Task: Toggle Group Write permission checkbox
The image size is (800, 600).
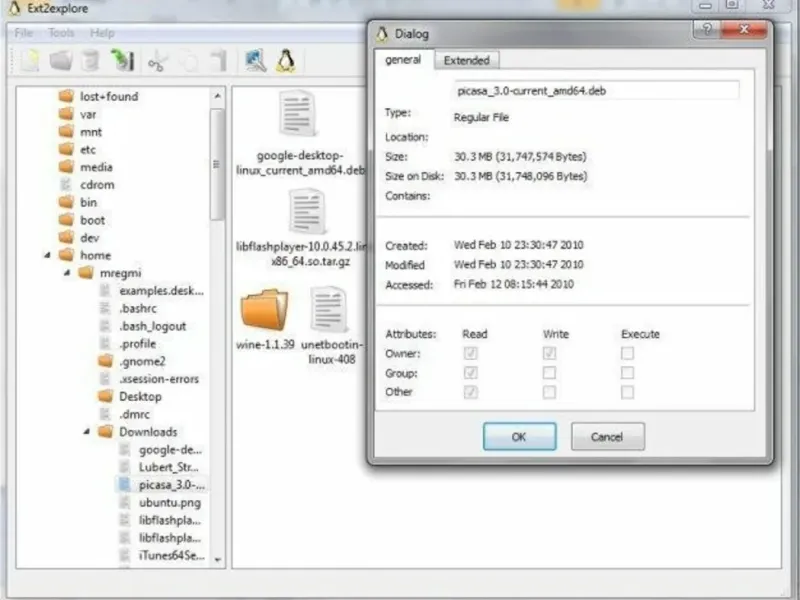Action: tap(549, 372)
